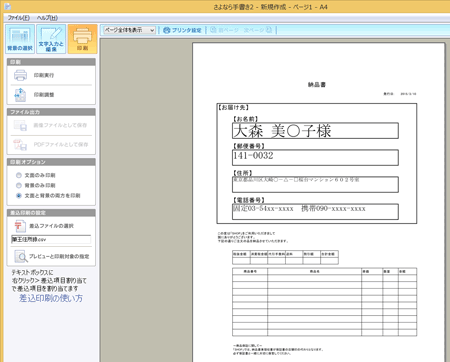Open the ファイル(F) menu
Screen dimensions: 450x362
pyautogui.click(x=19, y=18)
